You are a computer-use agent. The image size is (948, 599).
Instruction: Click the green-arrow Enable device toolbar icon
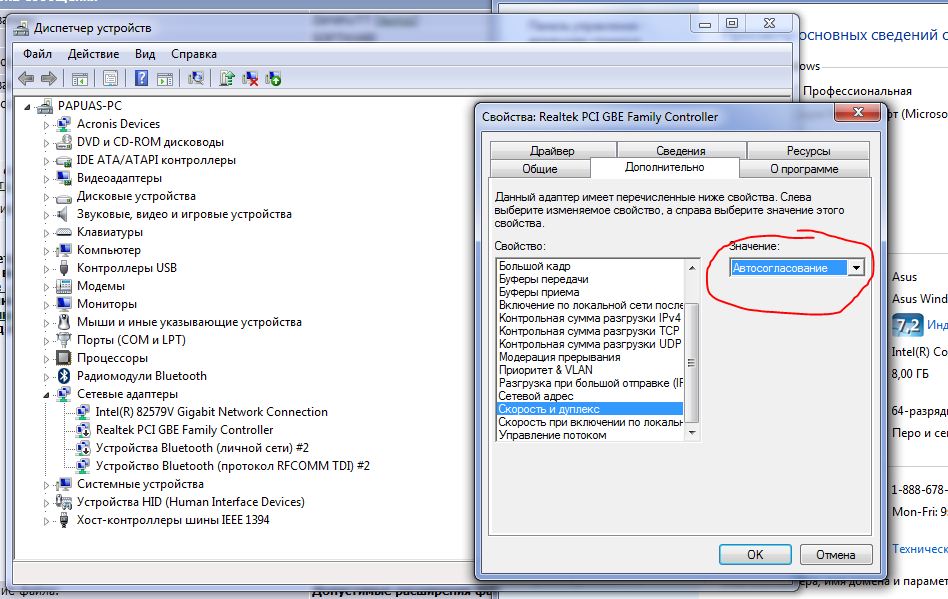pyautogui.click(x=273, y=78)
